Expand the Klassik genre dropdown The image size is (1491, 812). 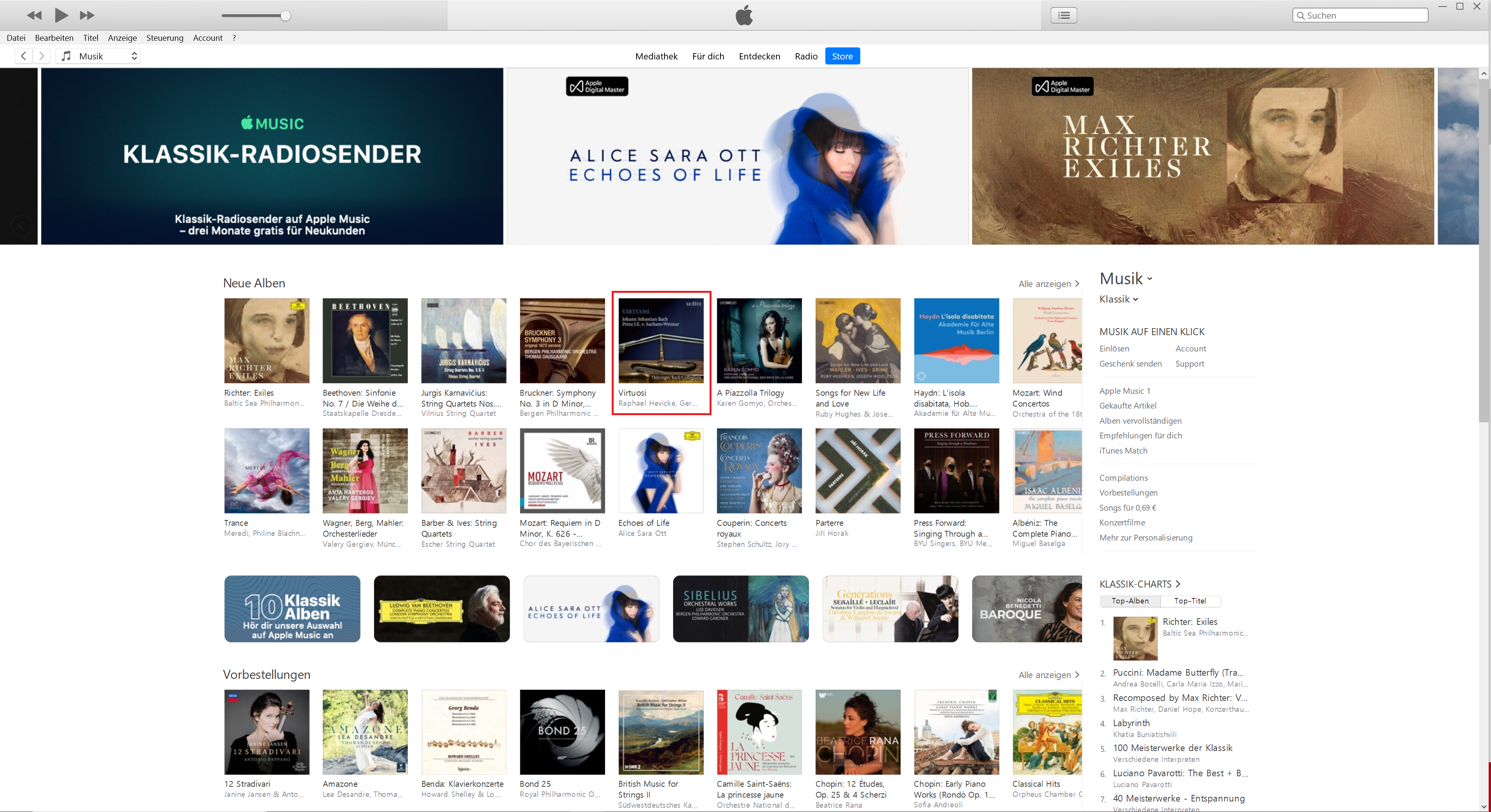click(x=1118, y=299)
